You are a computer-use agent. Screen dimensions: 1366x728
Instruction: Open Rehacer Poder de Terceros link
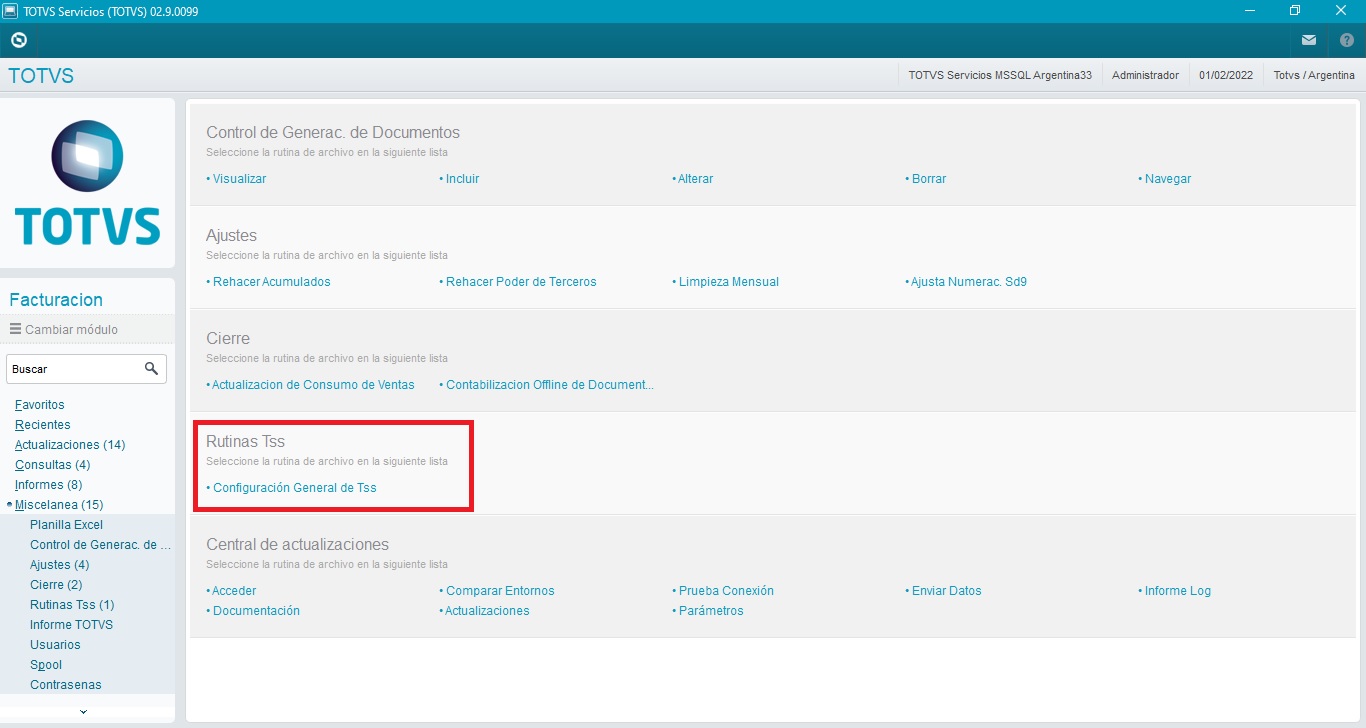tap(520, 282)
